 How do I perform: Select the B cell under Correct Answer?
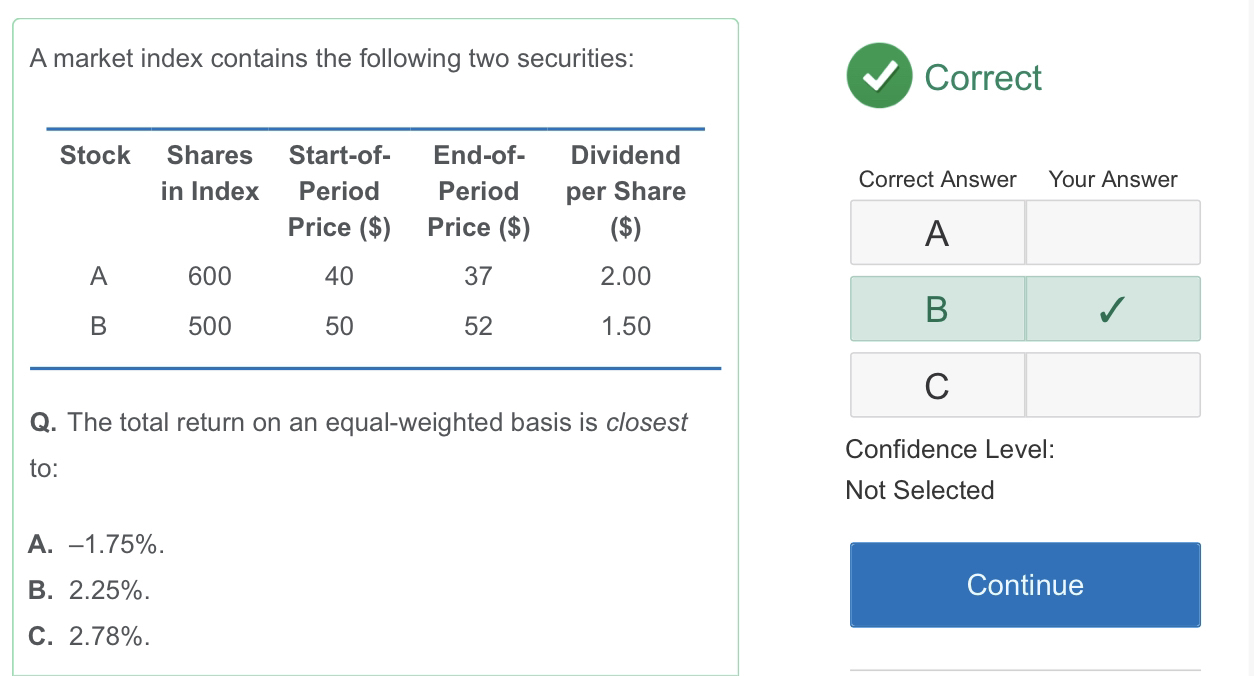coord(937,309)
